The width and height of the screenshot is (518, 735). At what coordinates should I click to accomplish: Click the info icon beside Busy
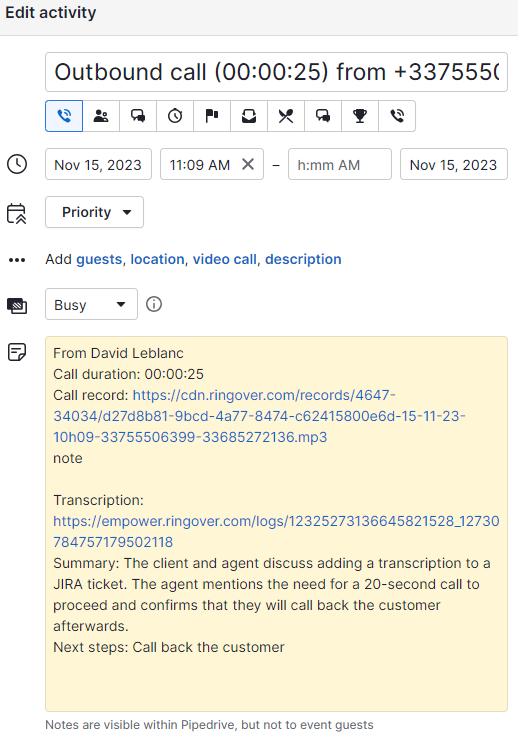click(x=154, y=304)
